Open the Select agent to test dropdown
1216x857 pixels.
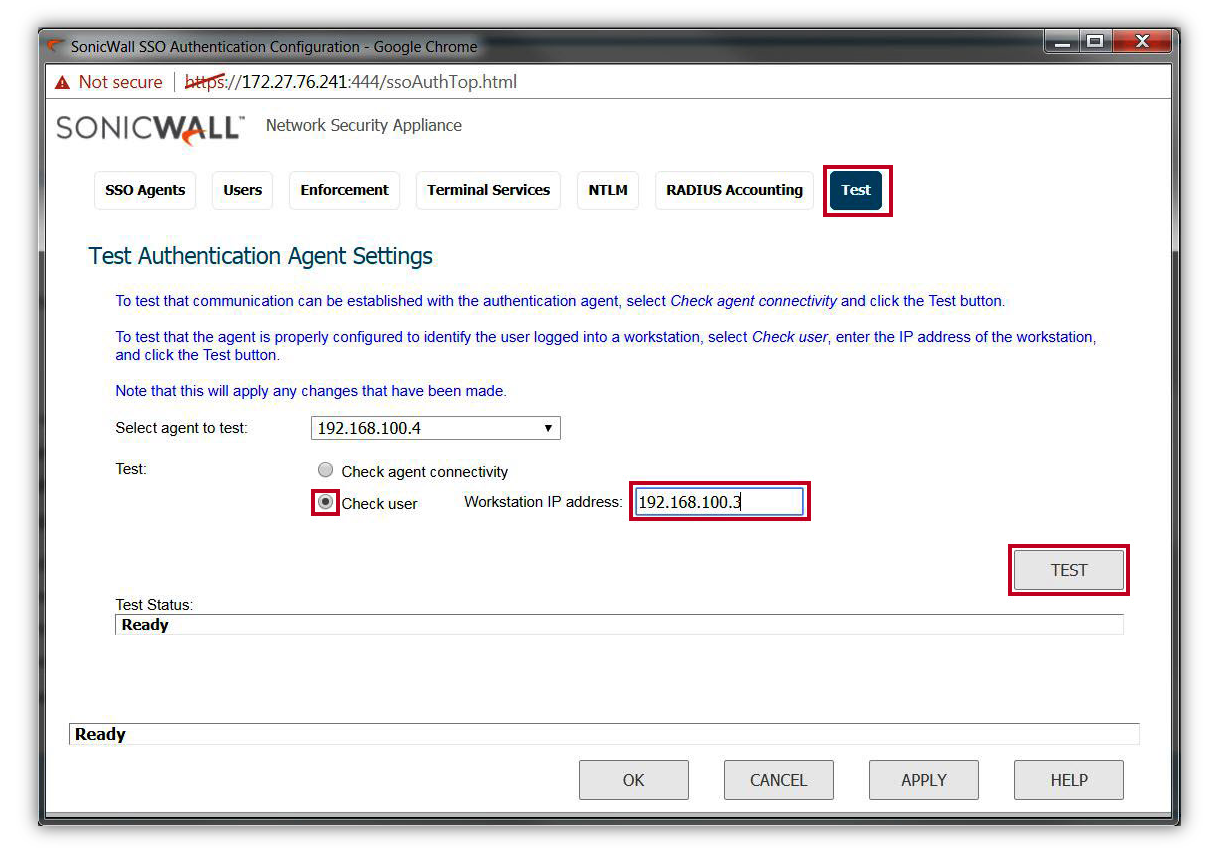[x=436, y=428]
